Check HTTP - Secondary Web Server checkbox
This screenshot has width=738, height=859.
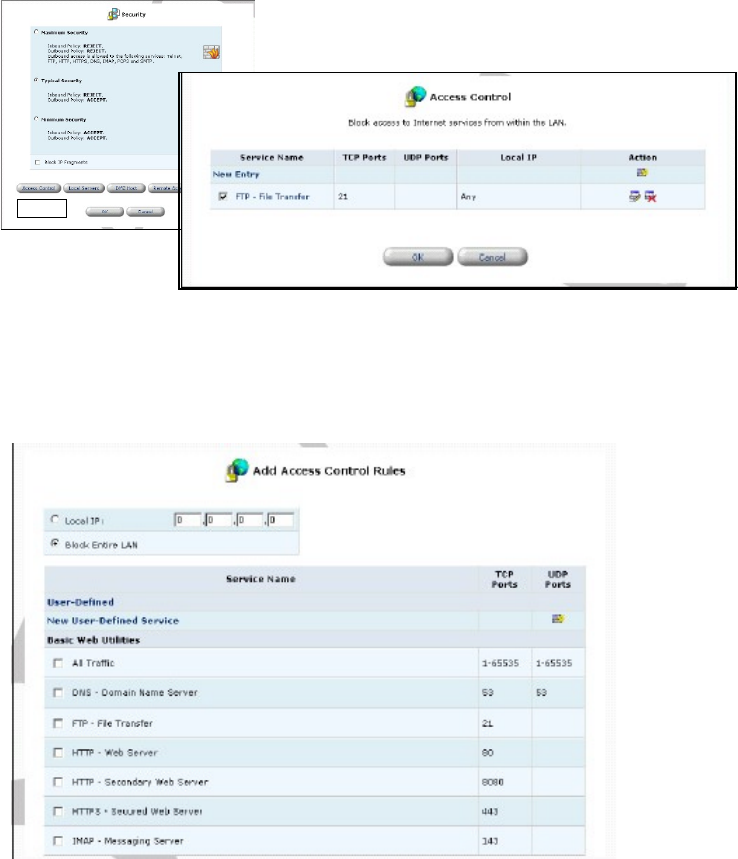coord(58,782)
